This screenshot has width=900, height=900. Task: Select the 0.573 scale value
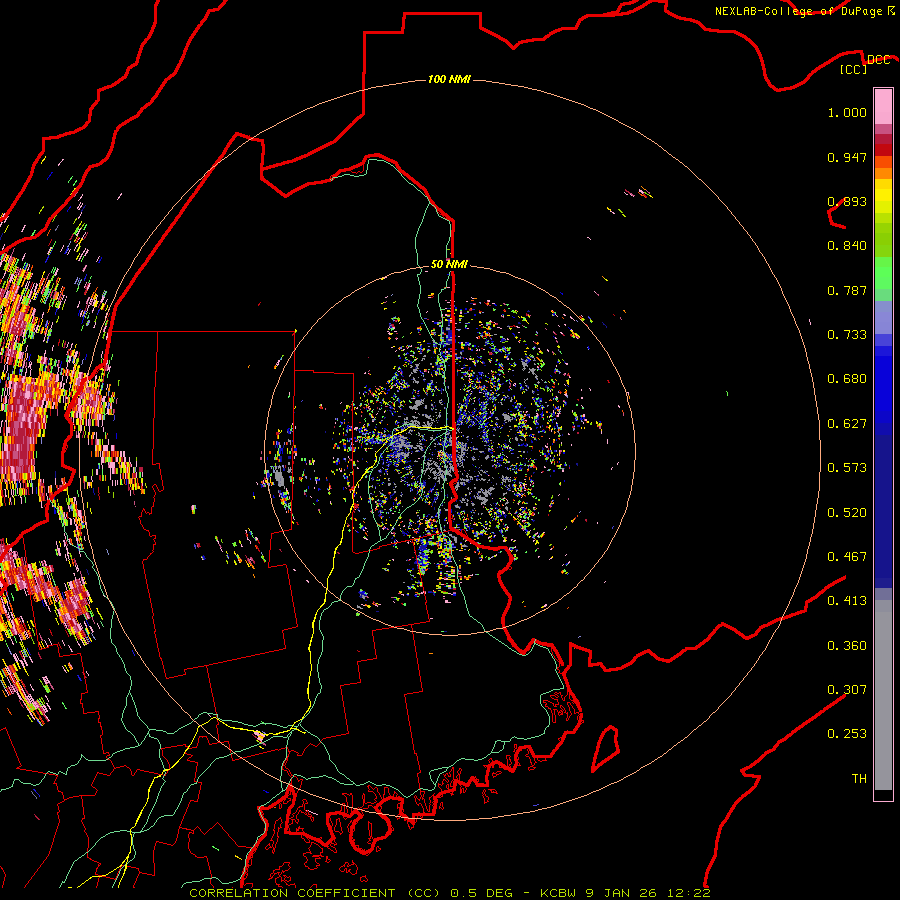(x=847, y=468)
